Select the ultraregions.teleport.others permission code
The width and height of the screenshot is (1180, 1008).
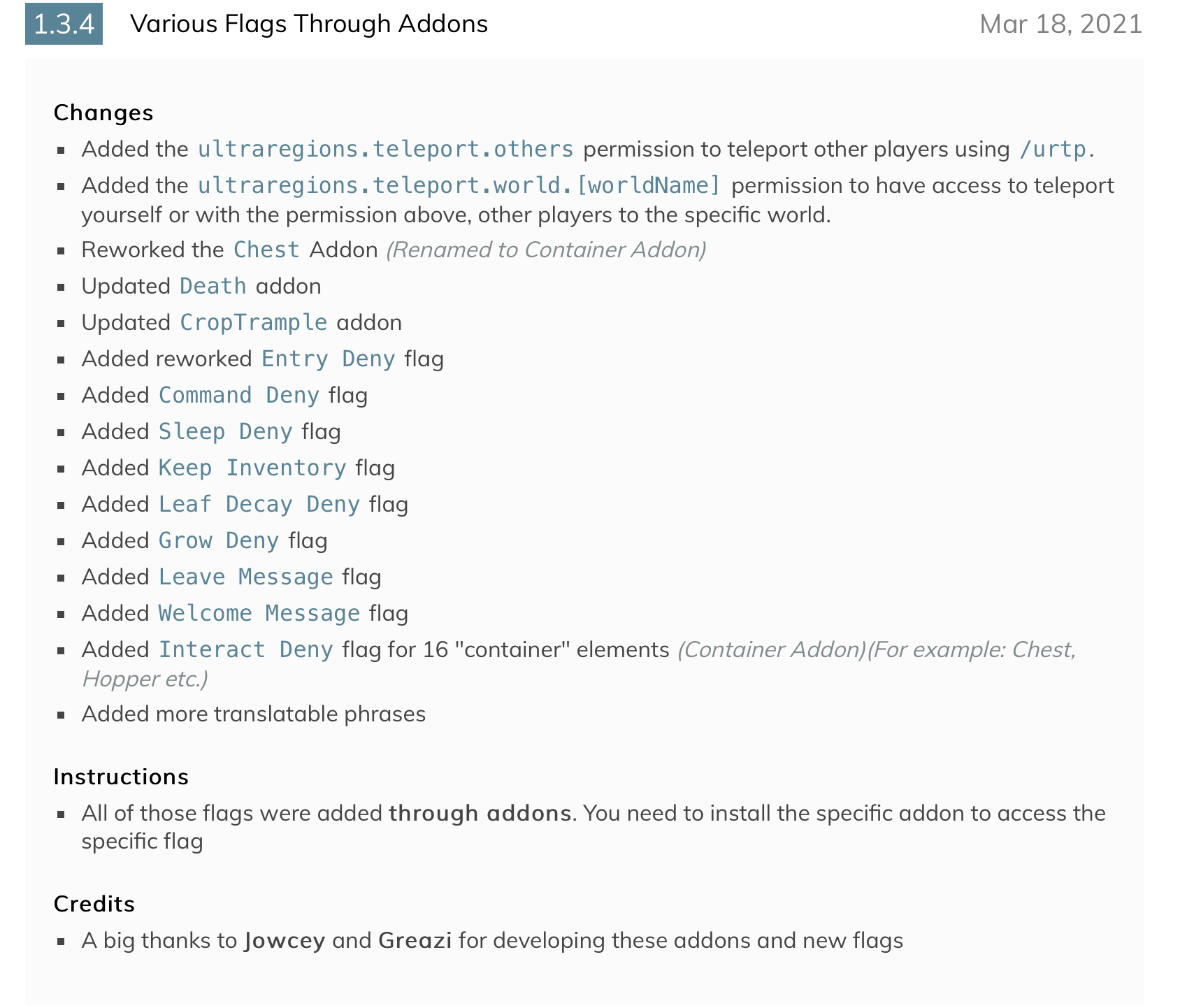pyautogui.click(x=386, y=149)
